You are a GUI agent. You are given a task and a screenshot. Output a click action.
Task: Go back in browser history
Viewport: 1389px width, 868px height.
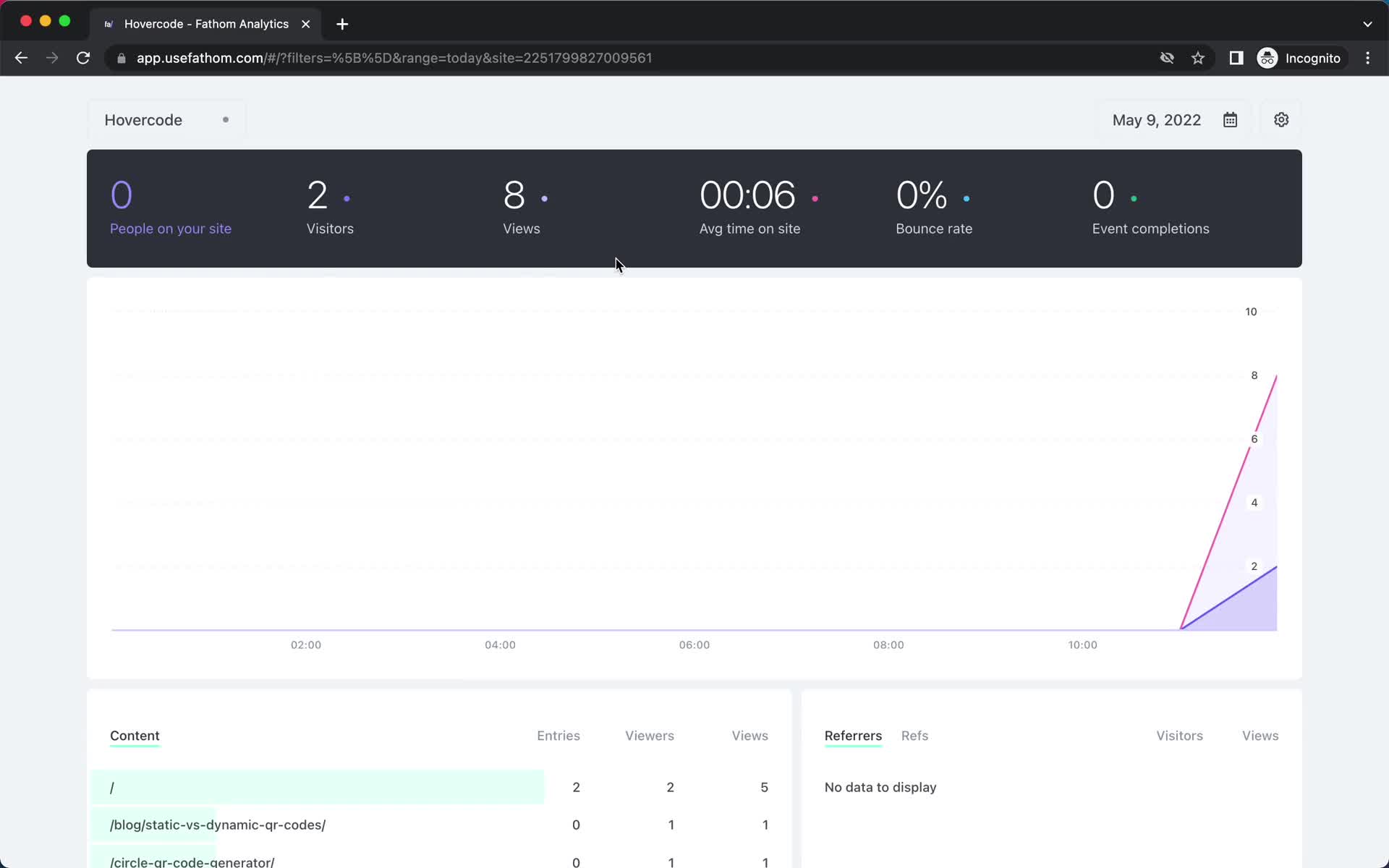[21, 58]
